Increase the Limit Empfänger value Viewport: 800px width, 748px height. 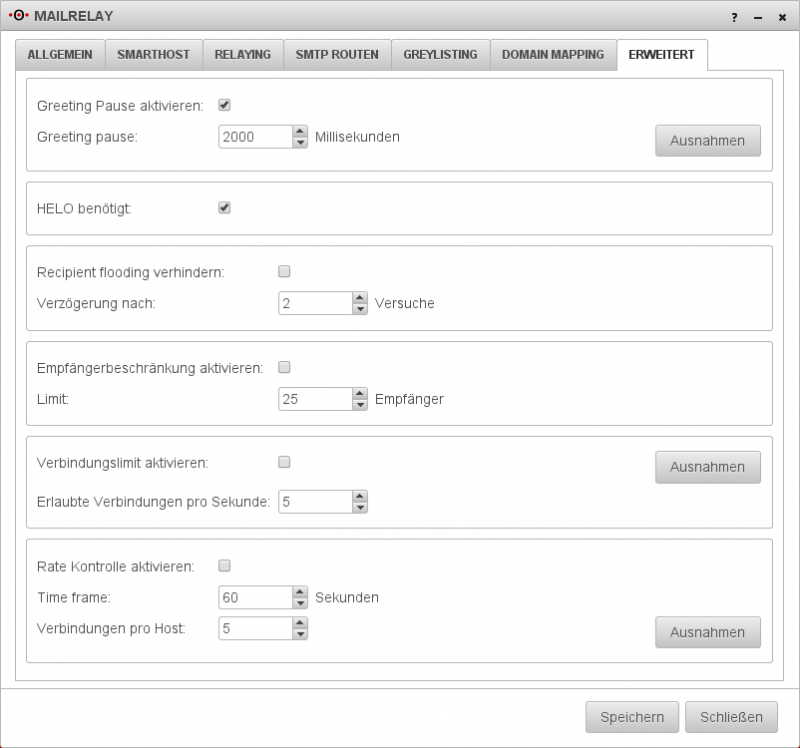(x=360, y=393)
